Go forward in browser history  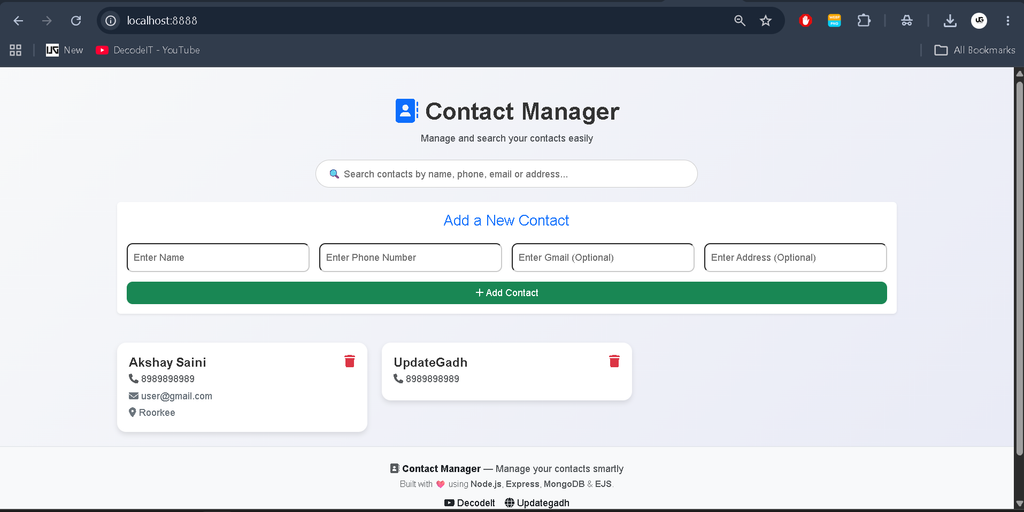click(46, 21)
